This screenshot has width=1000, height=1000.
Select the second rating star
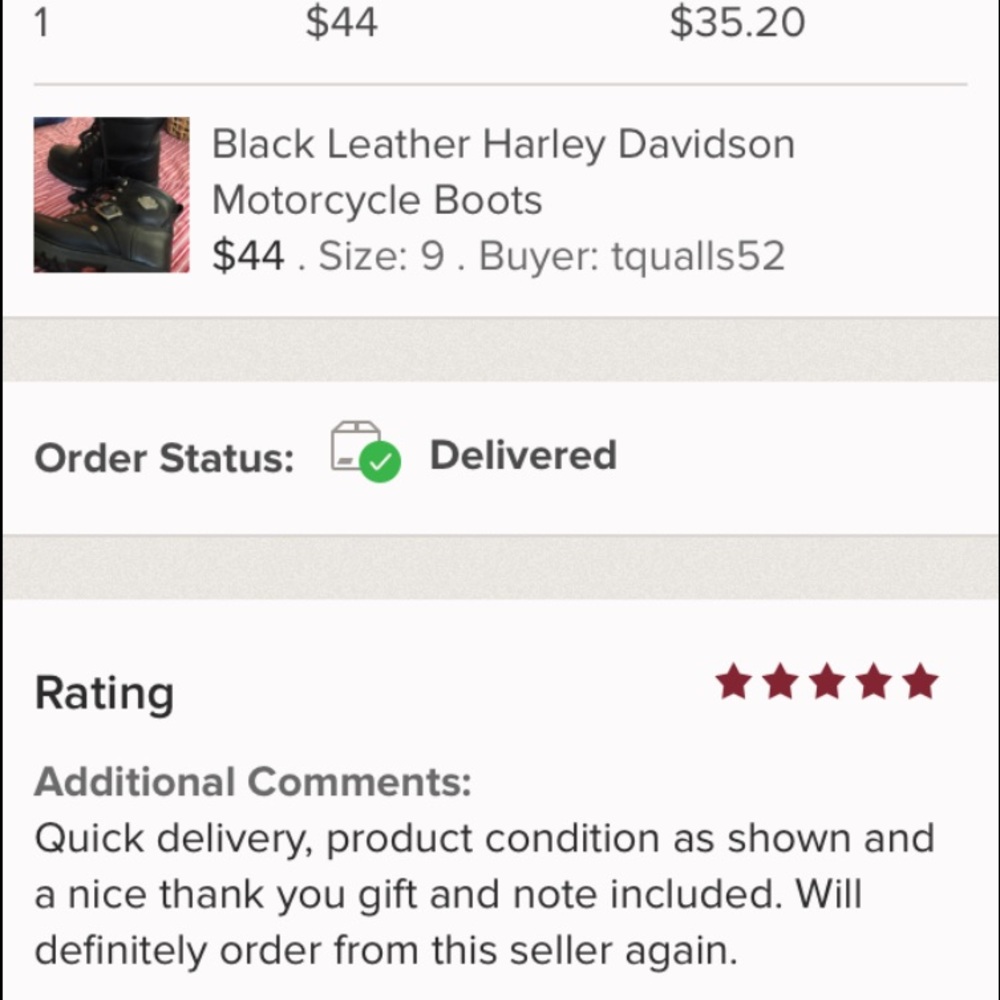(x=780, y=682)
